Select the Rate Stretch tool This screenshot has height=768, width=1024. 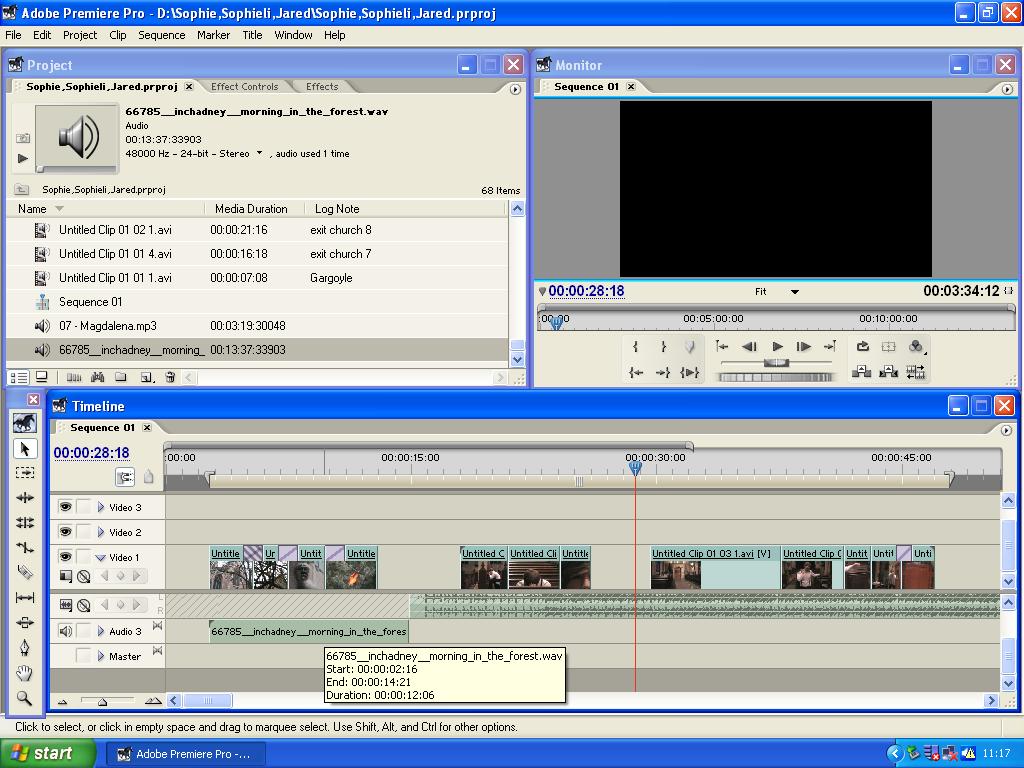25,547
